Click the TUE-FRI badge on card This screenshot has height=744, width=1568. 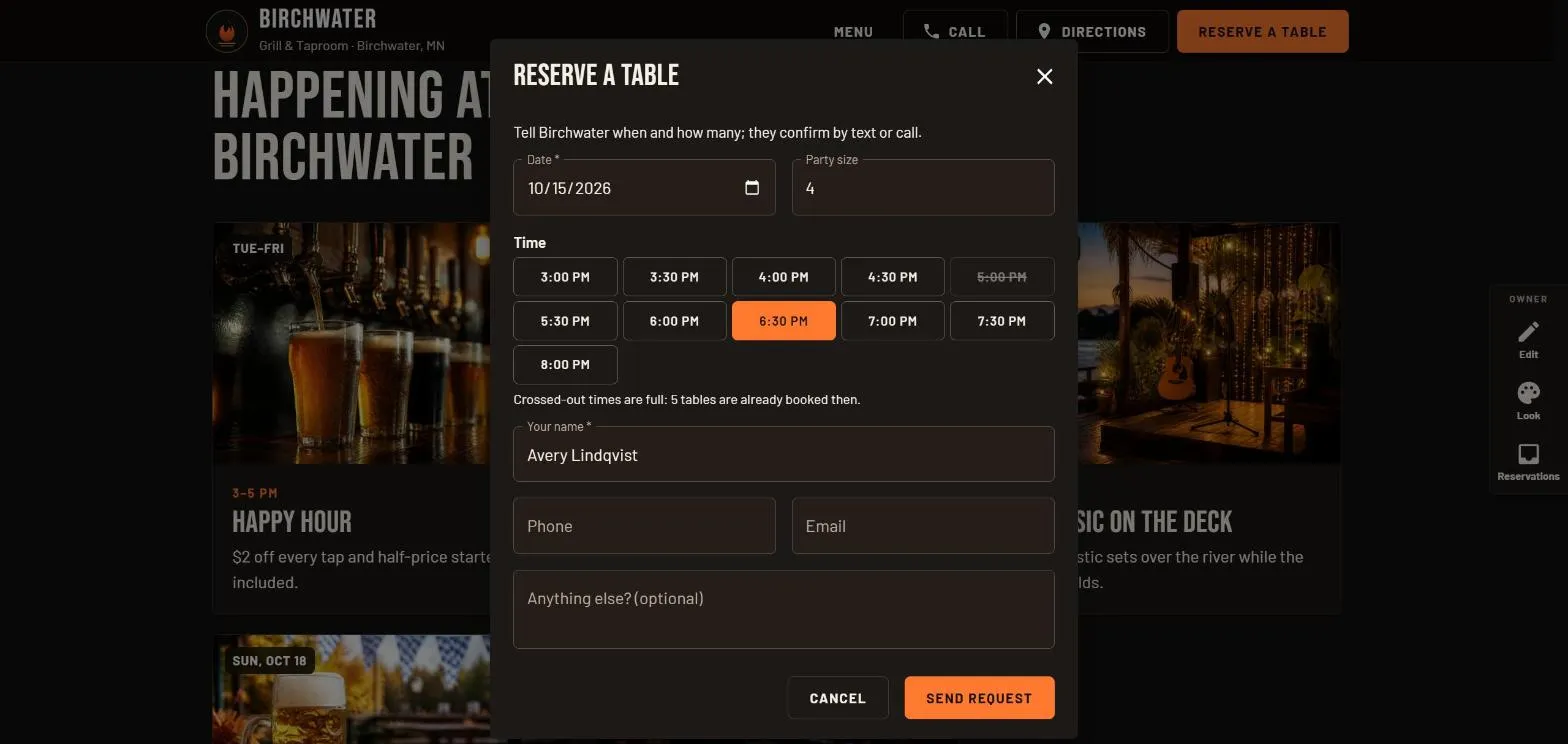coord(258,248)
